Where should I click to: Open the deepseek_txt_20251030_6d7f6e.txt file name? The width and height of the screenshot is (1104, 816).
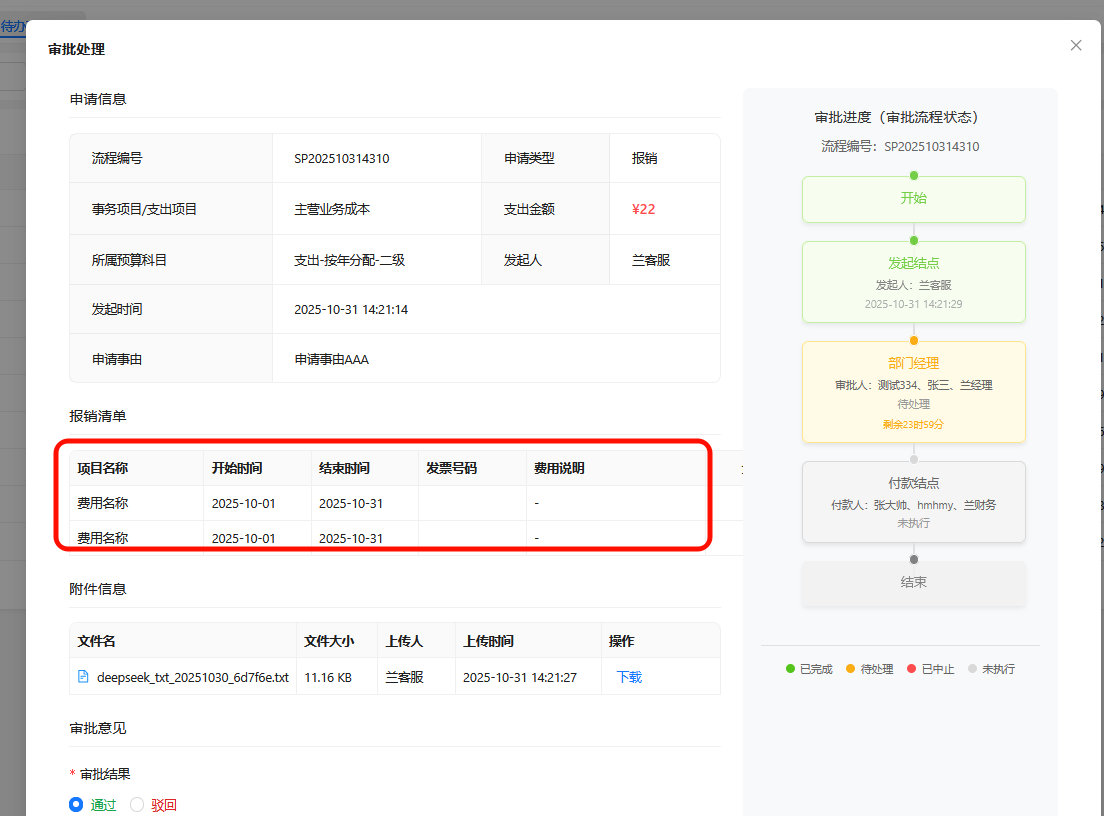click(192, 677)
